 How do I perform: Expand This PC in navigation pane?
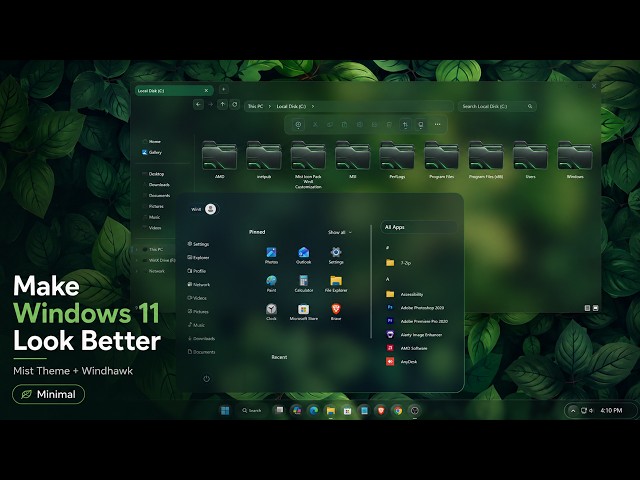pos(137,249)
